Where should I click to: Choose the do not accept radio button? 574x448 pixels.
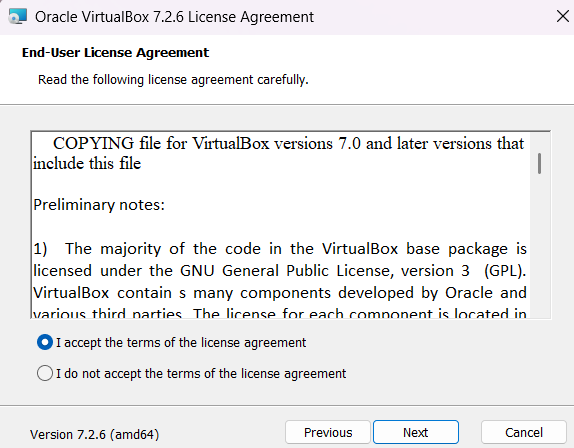coord(45,373)
